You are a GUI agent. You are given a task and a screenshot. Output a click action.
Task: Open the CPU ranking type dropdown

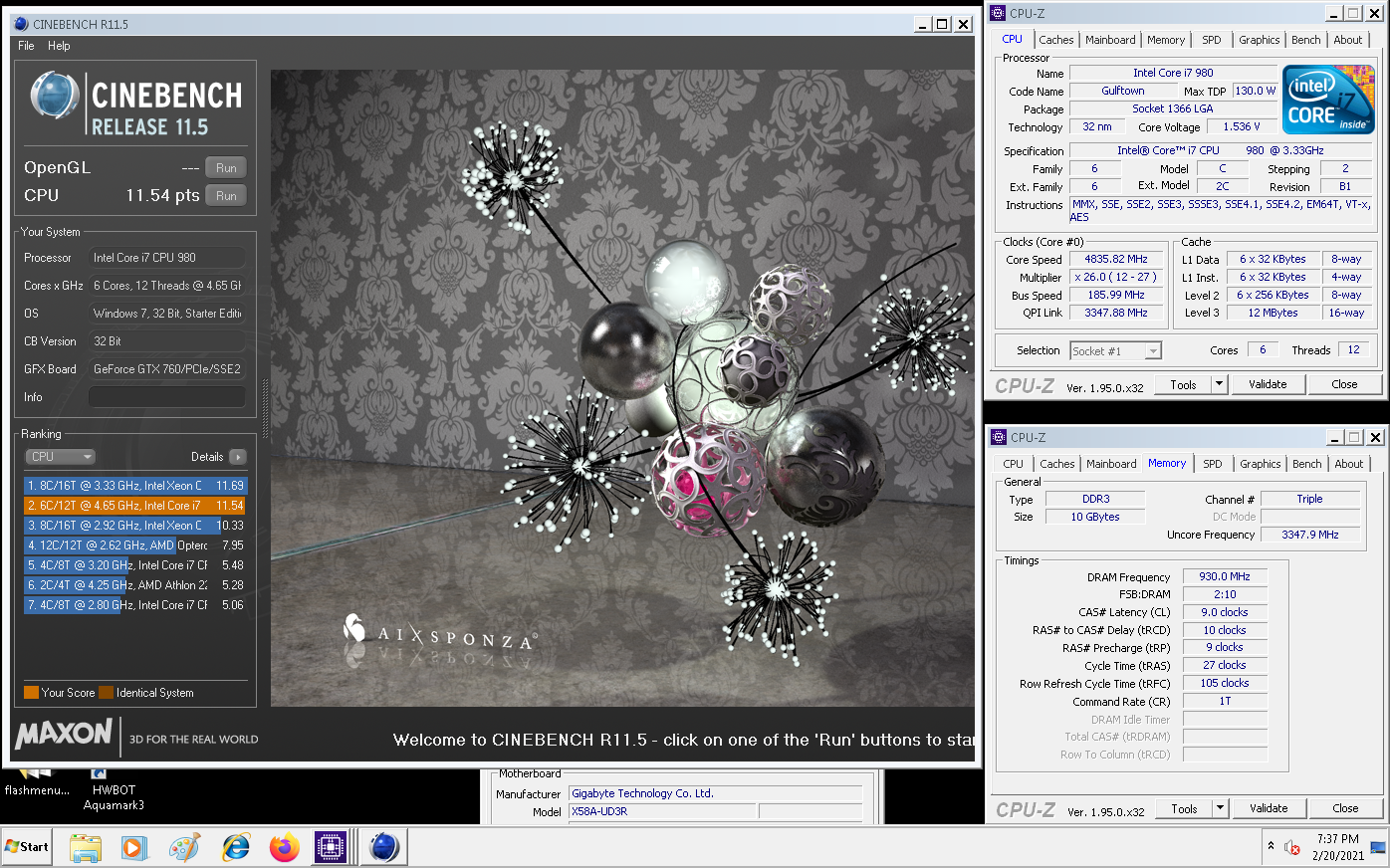(60, 457)
